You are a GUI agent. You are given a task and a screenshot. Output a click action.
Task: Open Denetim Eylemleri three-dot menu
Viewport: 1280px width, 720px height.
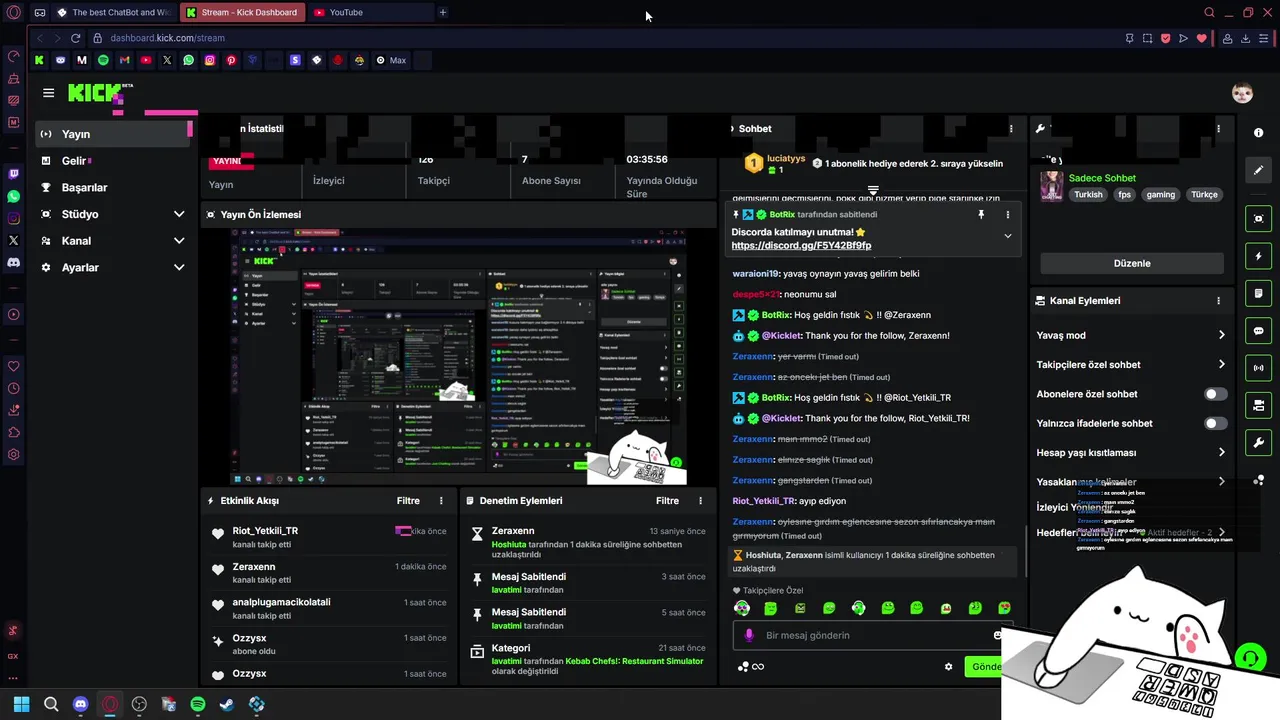pyautogui.click(x=700, y=501)
